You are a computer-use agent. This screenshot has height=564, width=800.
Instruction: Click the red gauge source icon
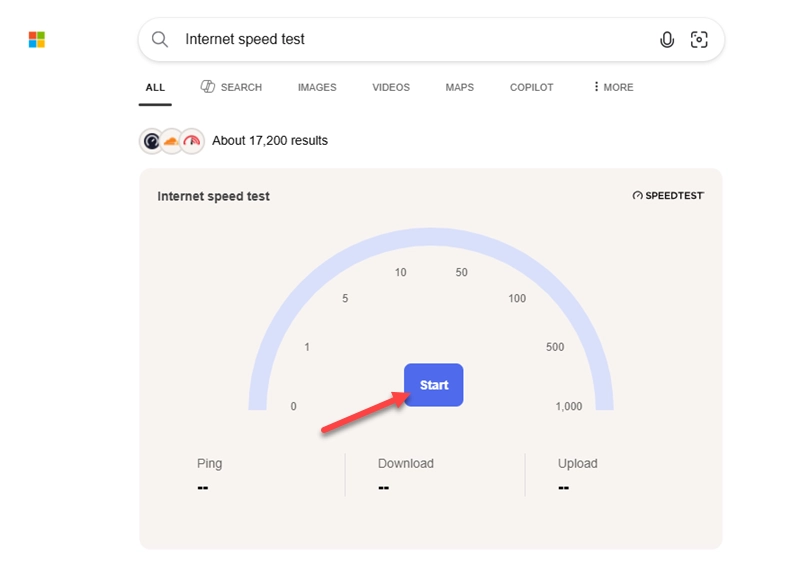(192, 141)
